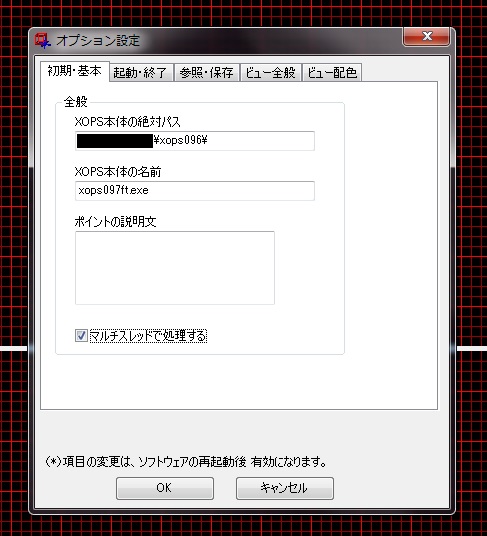Select the 初期・基本 tab

tap(75, 71)
